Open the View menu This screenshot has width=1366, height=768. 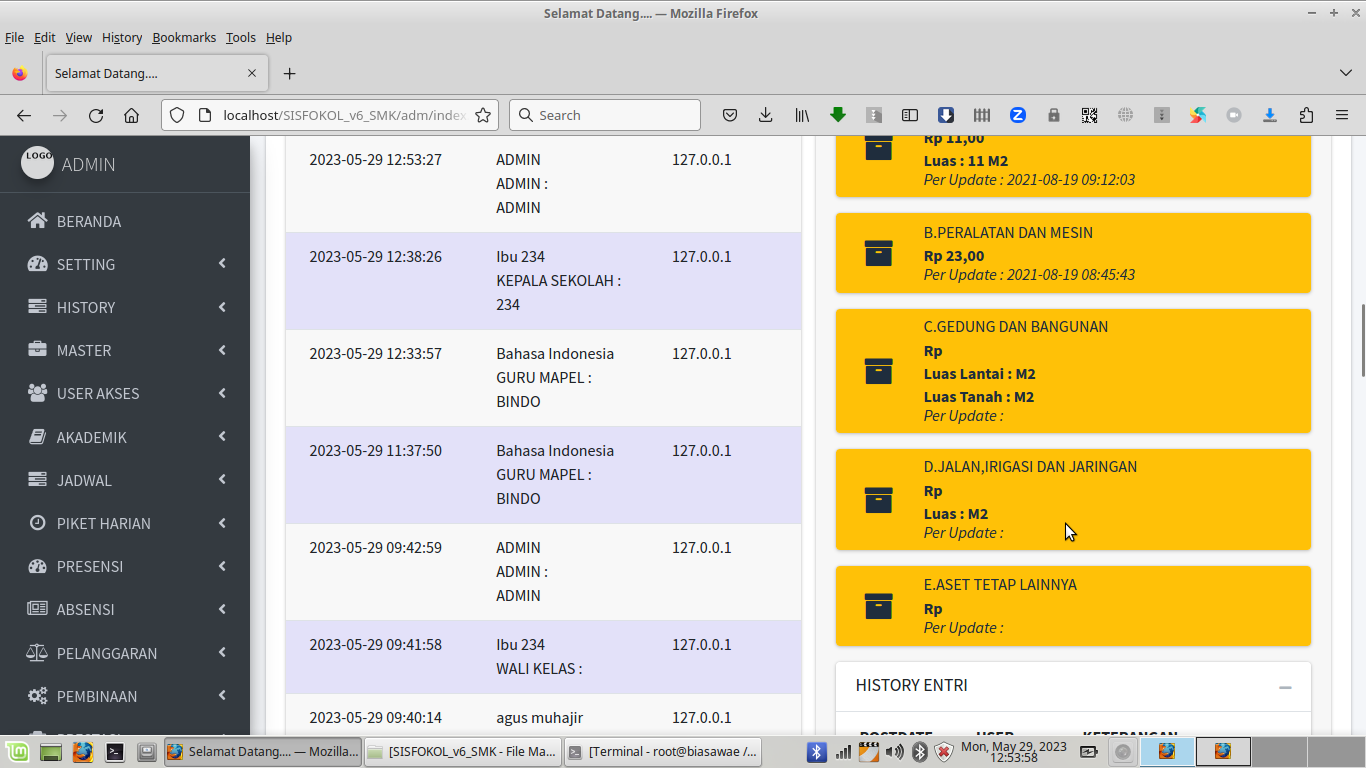pos(79,37)
